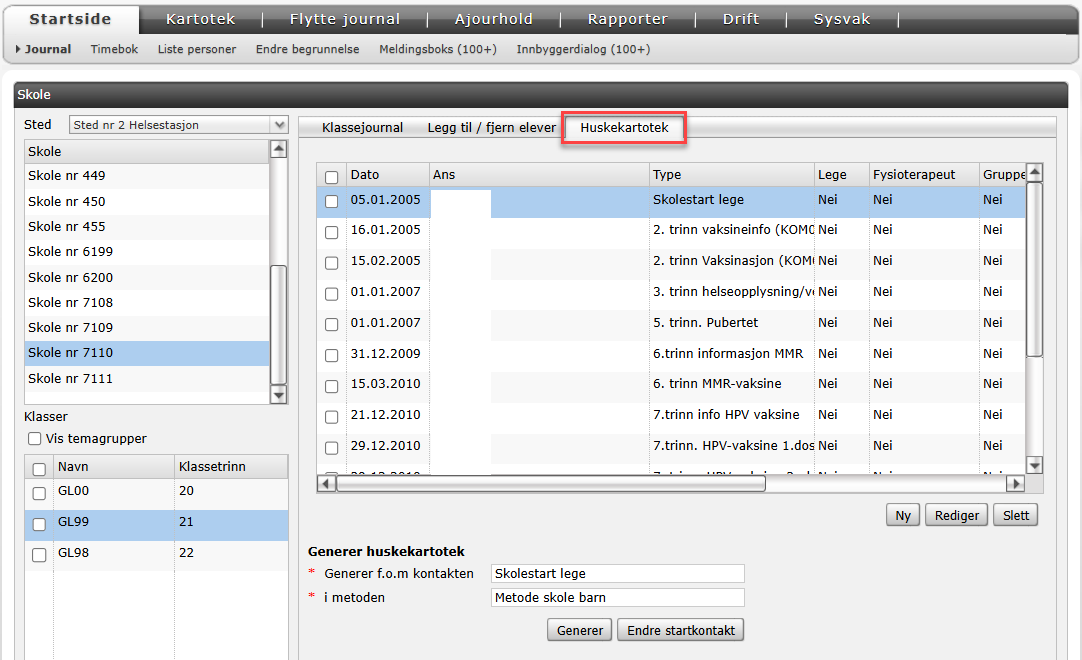The width and height of the screenshot is (1082, 660).
Task: Click table horizontal scrollbar right arrow
Action: (x=1015, y=484)
